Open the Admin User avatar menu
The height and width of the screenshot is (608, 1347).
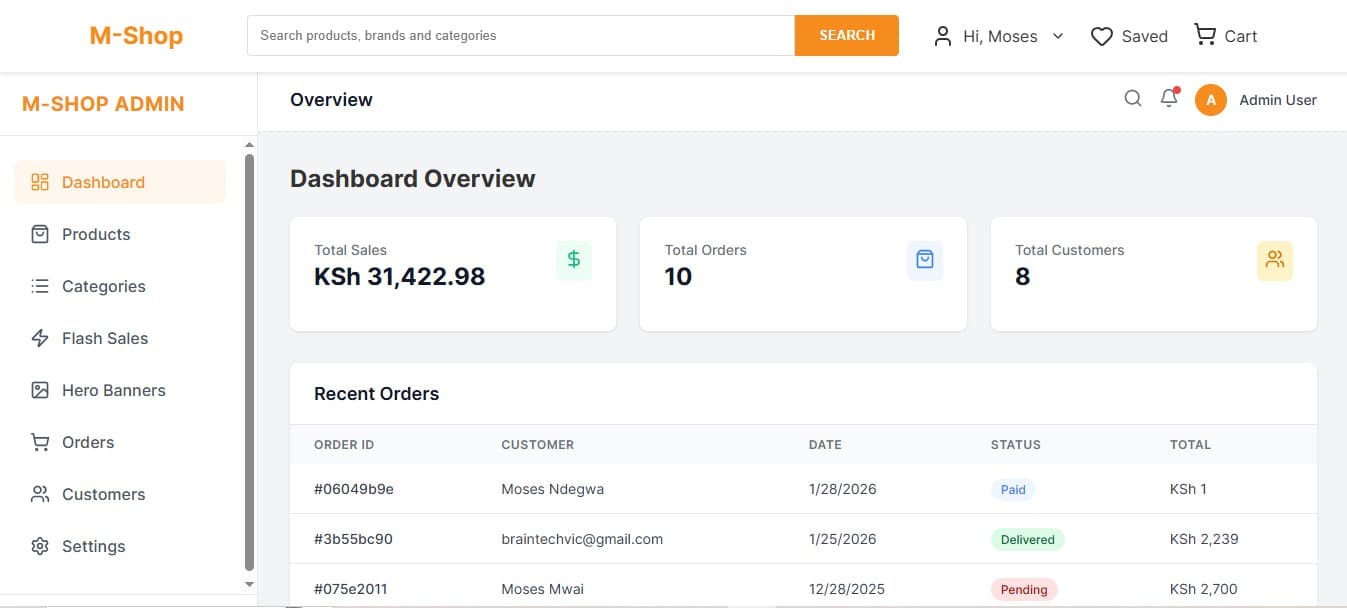pos(1210,100)
